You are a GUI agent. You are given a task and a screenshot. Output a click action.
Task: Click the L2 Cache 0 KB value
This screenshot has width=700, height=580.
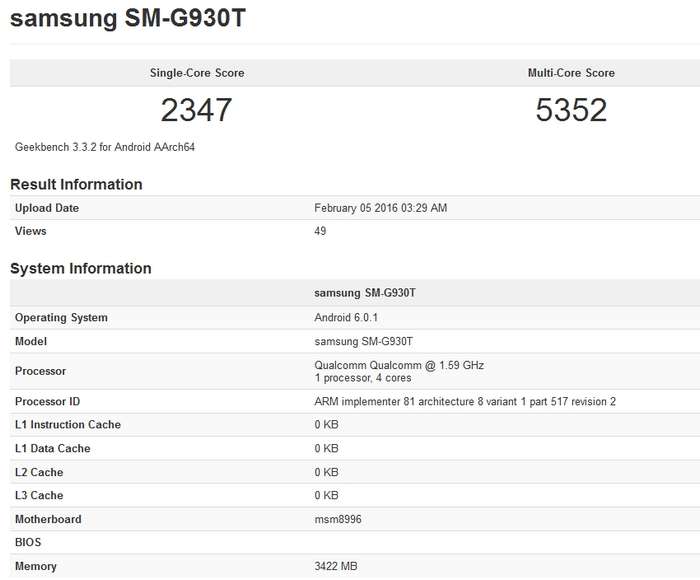click(x=326, y=472)
